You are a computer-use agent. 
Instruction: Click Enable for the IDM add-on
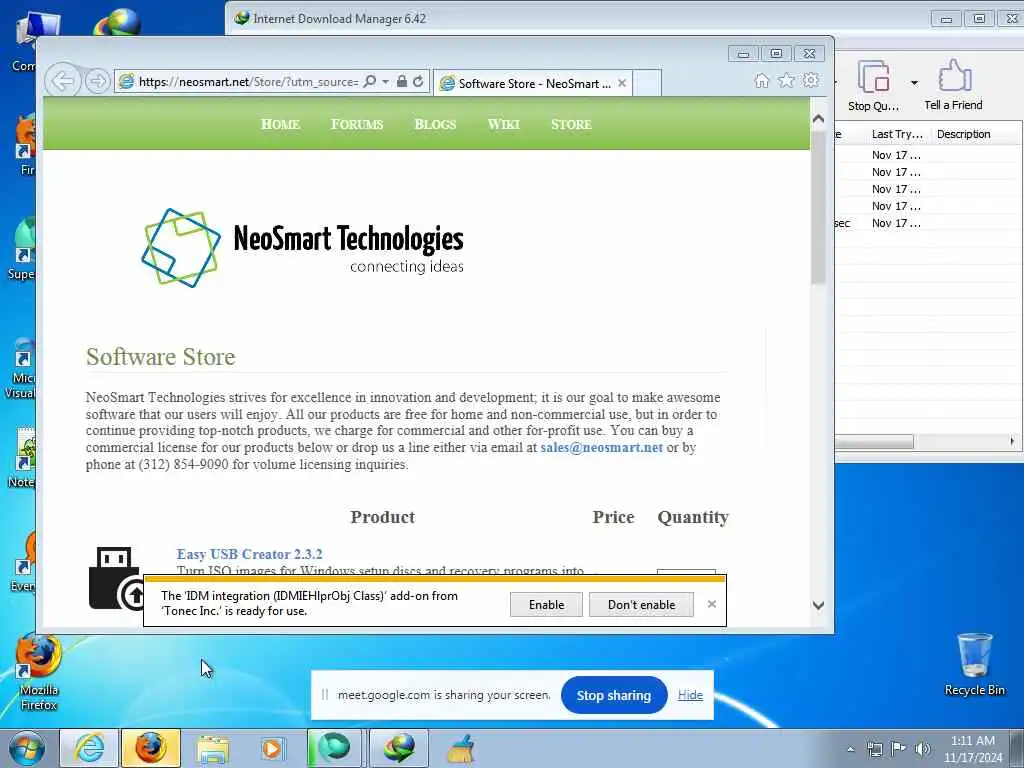pyautogui.click(x=546, y=605)
